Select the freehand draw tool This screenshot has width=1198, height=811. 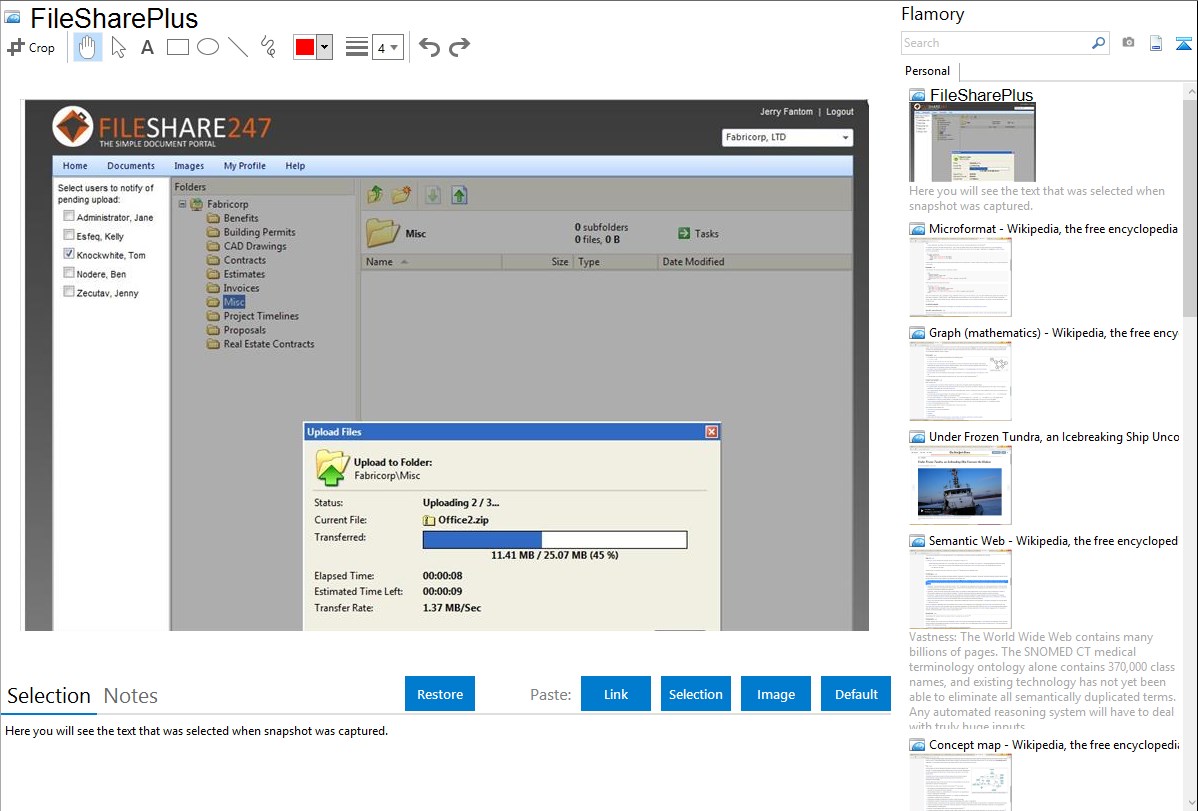[268, 47]
